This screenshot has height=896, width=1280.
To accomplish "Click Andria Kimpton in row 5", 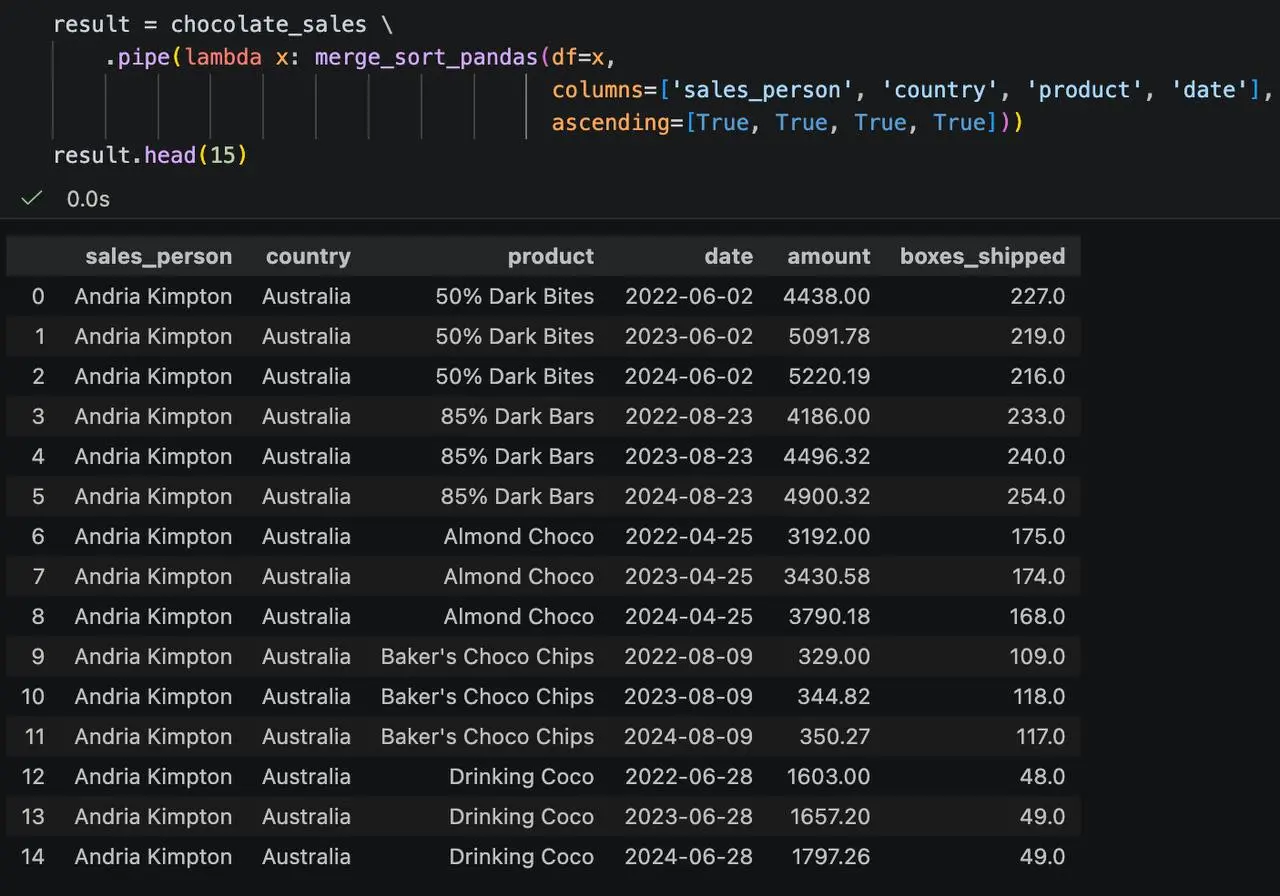I will 153,496.
